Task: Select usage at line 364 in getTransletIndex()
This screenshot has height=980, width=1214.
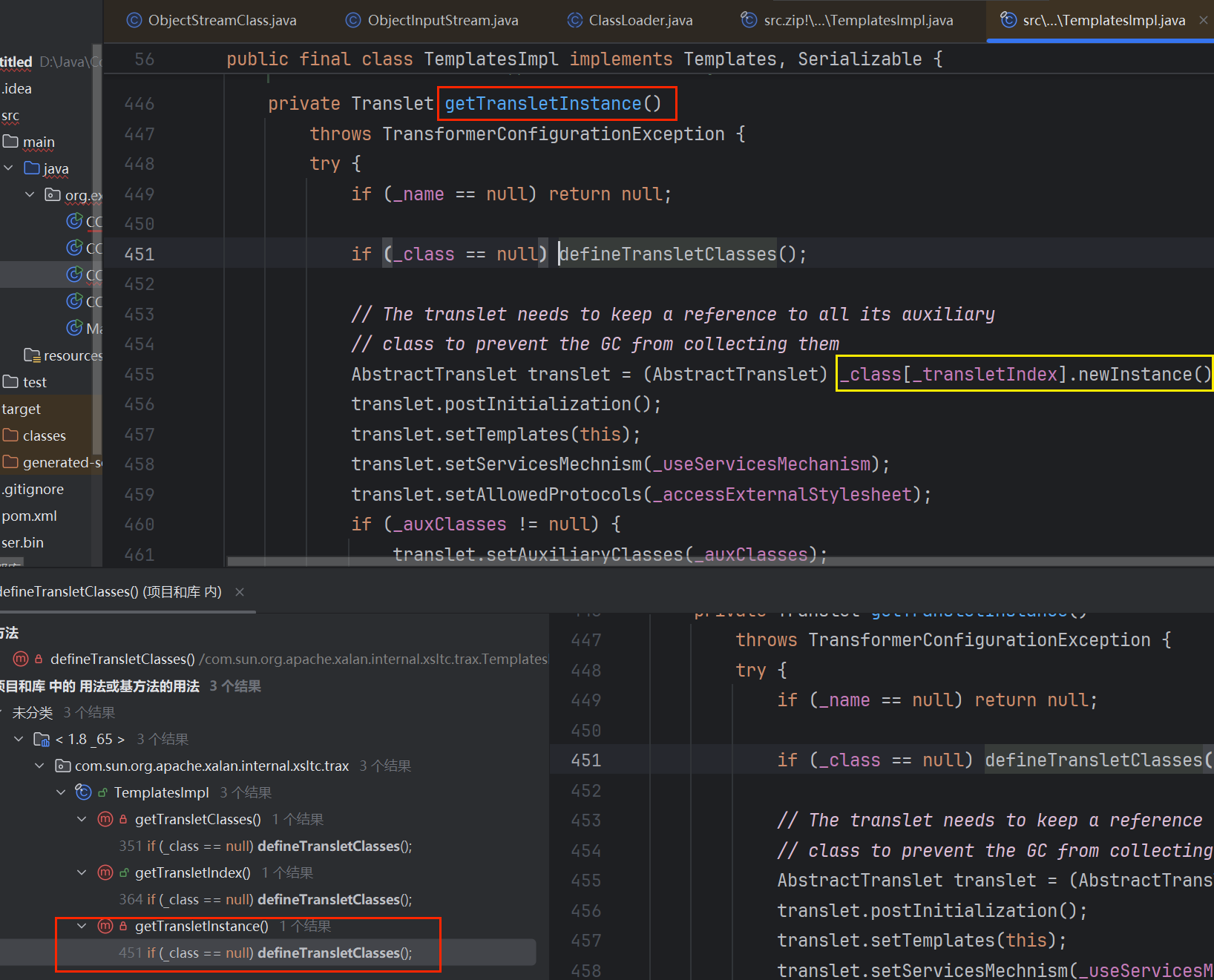Action: [265, 899]
